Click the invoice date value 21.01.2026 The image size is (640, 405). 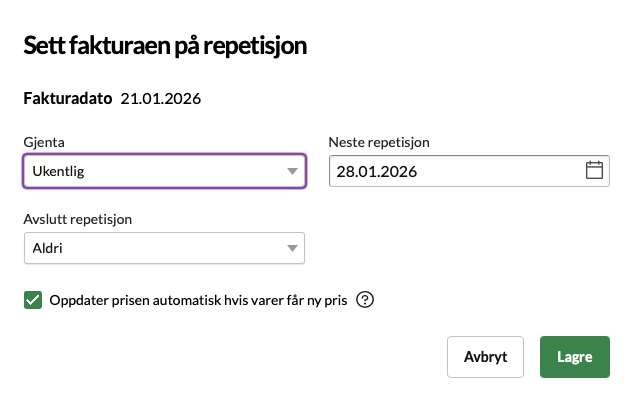click(161, 98)
